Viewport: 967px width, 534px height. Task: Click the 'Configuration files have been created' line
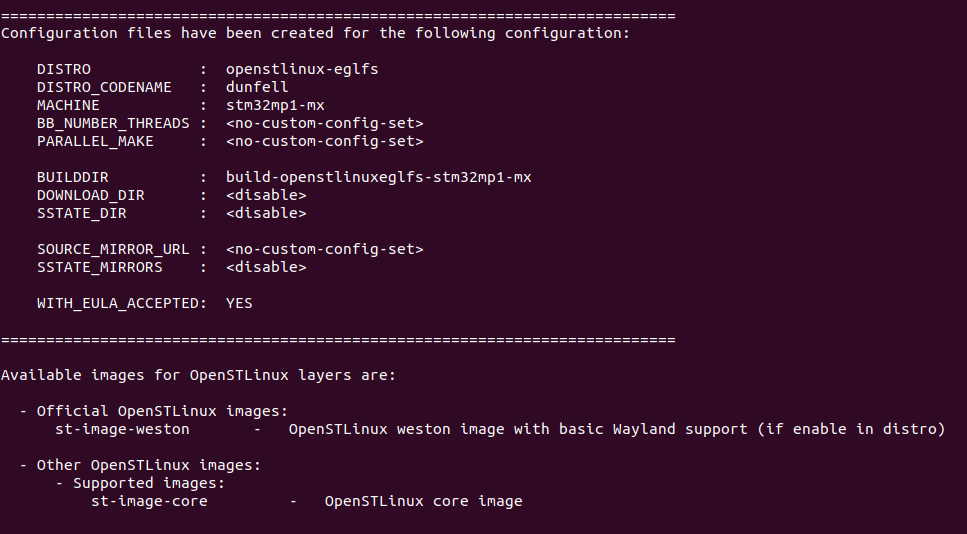[315, 34]
